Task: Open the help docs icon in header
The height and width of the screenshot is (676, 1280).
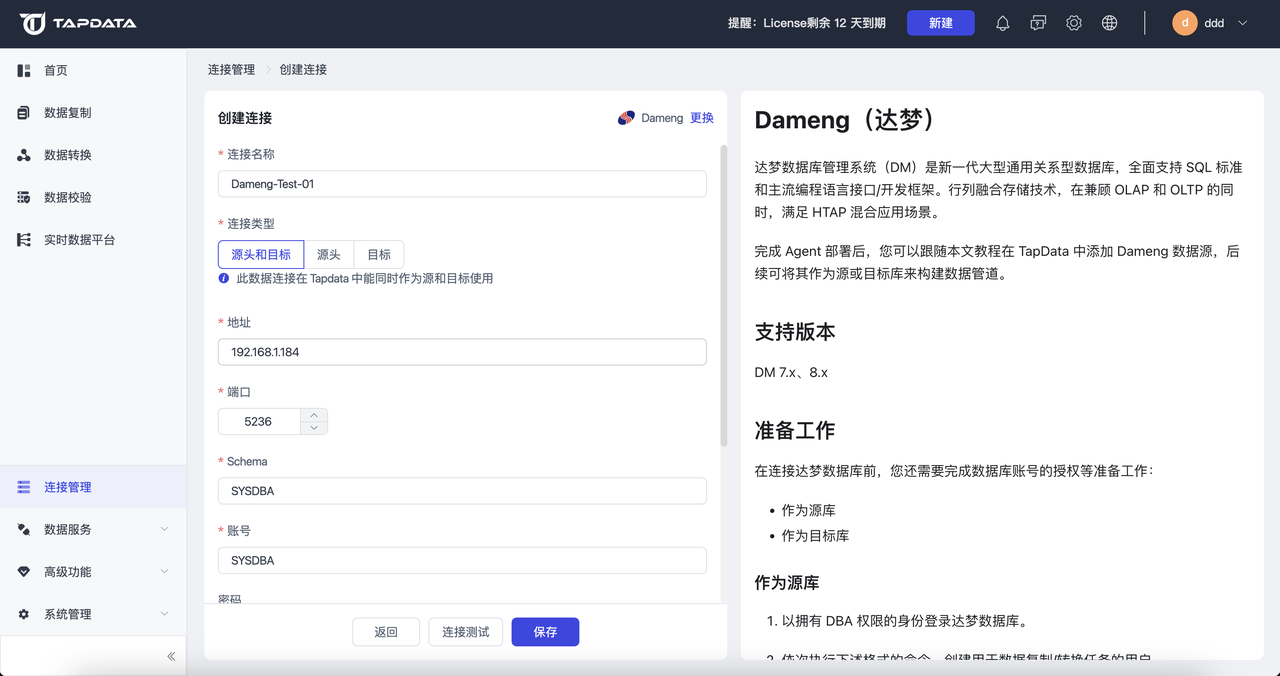Action: [x=1038, y=23]
